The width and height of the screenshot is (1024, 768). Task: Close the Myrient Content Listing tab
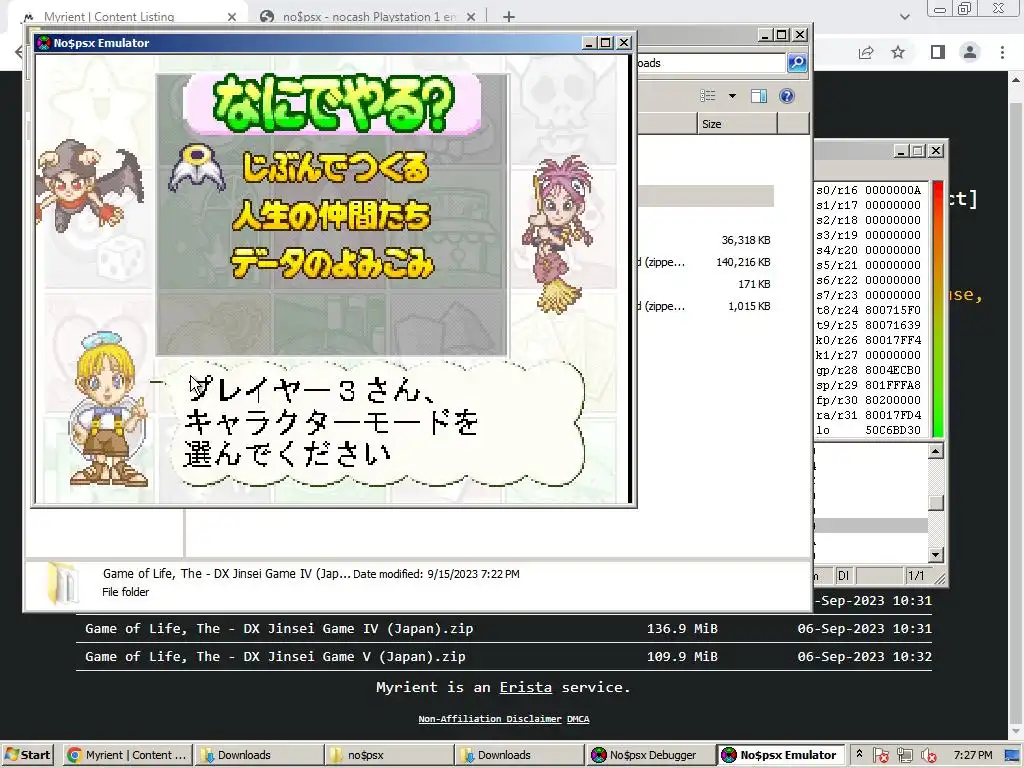pos(232,17)
